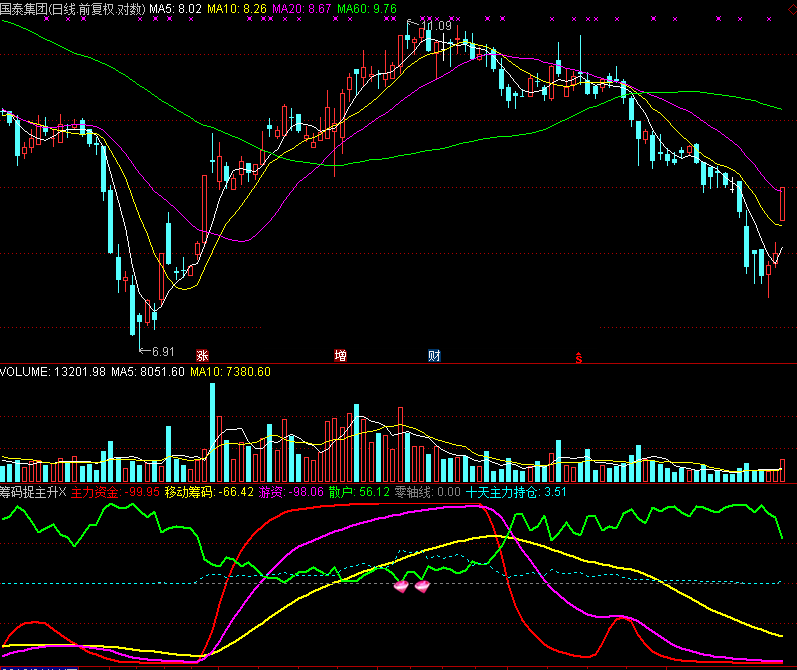
Task: Click the MA20: 8.67 label
Action: pyautogui.click(x=301, y=9)
